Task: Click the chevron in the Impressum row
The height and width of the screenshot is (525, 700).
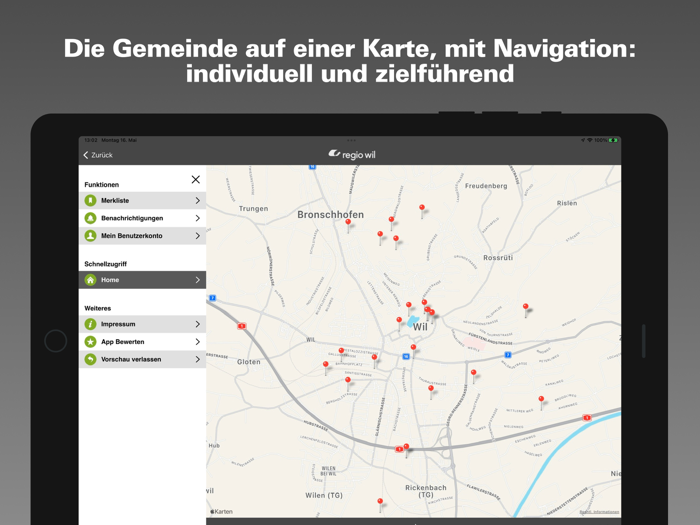Action: [197, 324]
